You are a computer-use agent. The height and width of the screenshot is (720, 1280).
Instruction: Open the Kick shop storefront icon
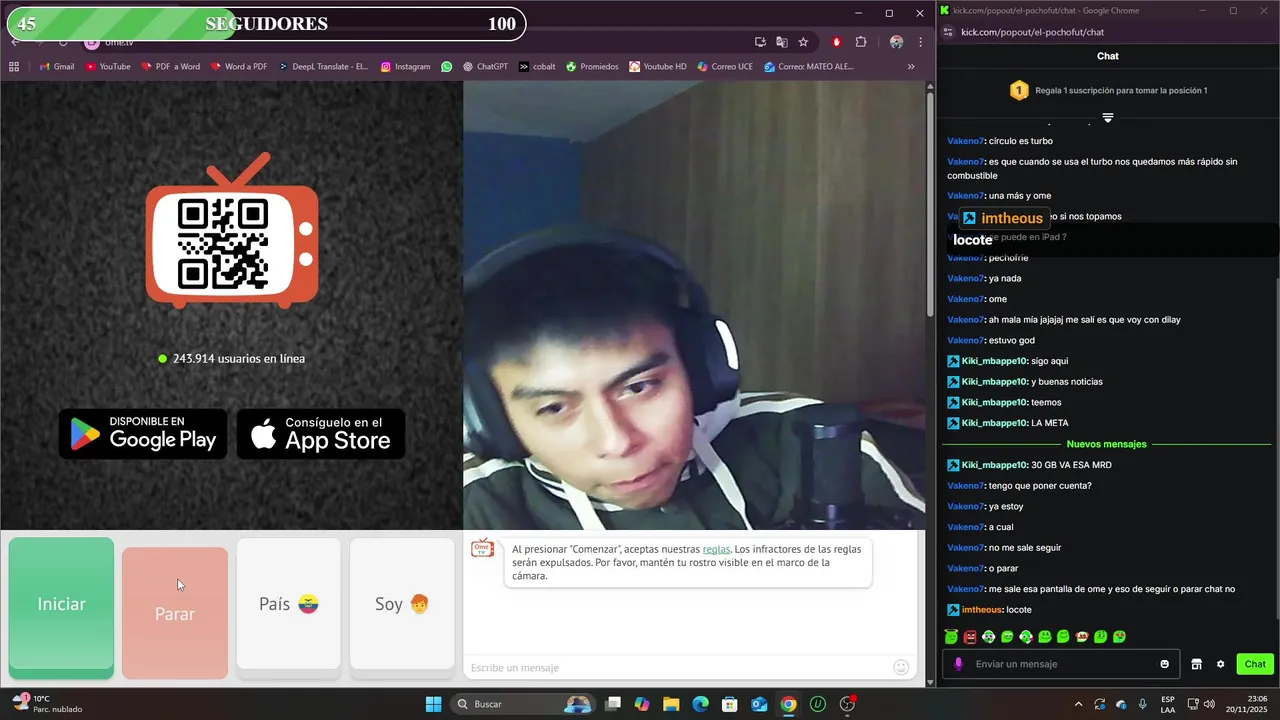point(1196,664)
